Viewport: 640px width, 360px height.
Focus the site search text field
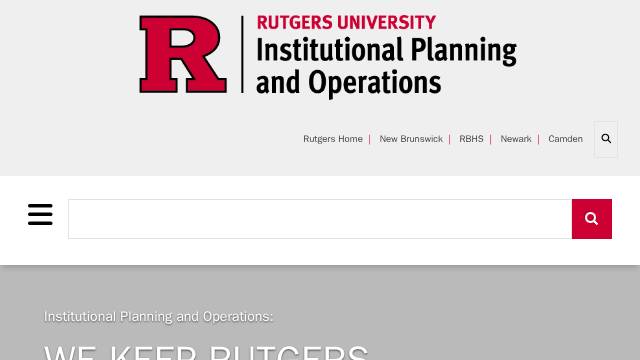pyautogui.click(x=320, y=219)
